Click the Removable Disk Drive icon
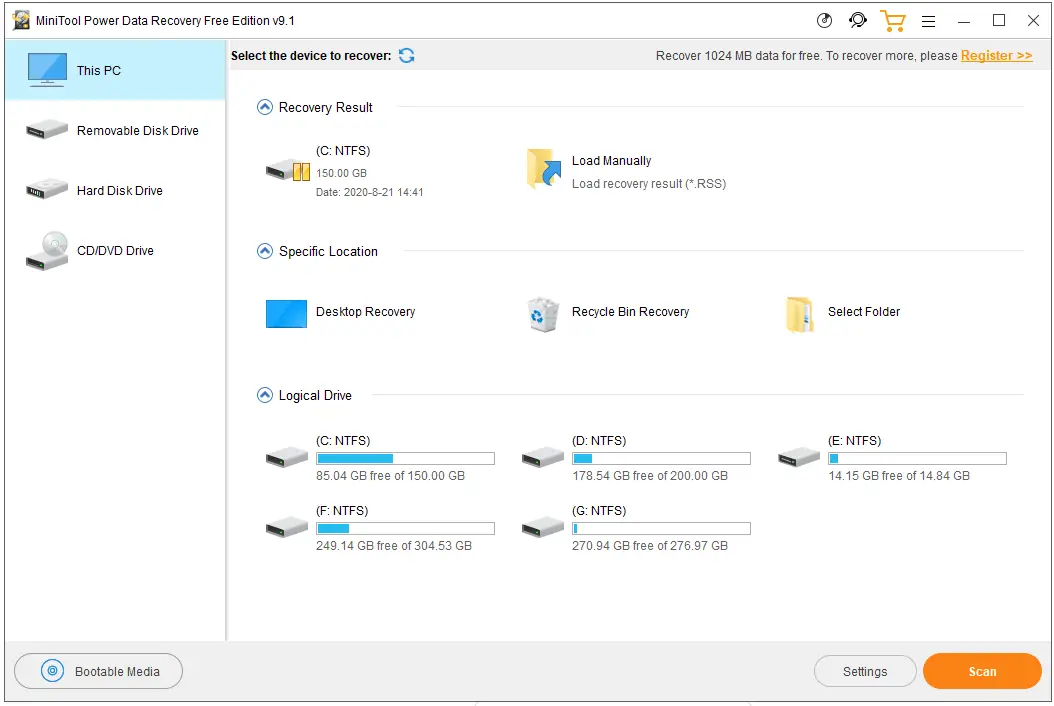The height and width of the screenshot is (706, 1054). (x=47, y=129)
